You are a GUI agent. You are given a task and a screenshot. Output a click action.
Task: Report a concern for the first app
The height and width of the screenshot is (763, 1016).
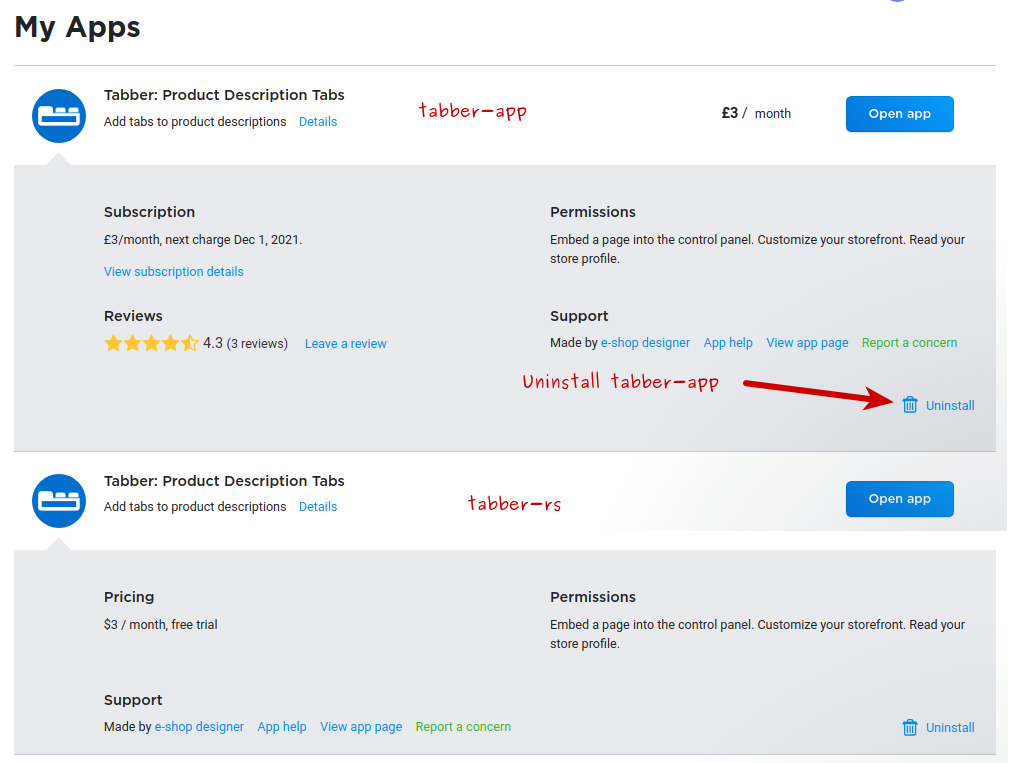tap(909, 343)
